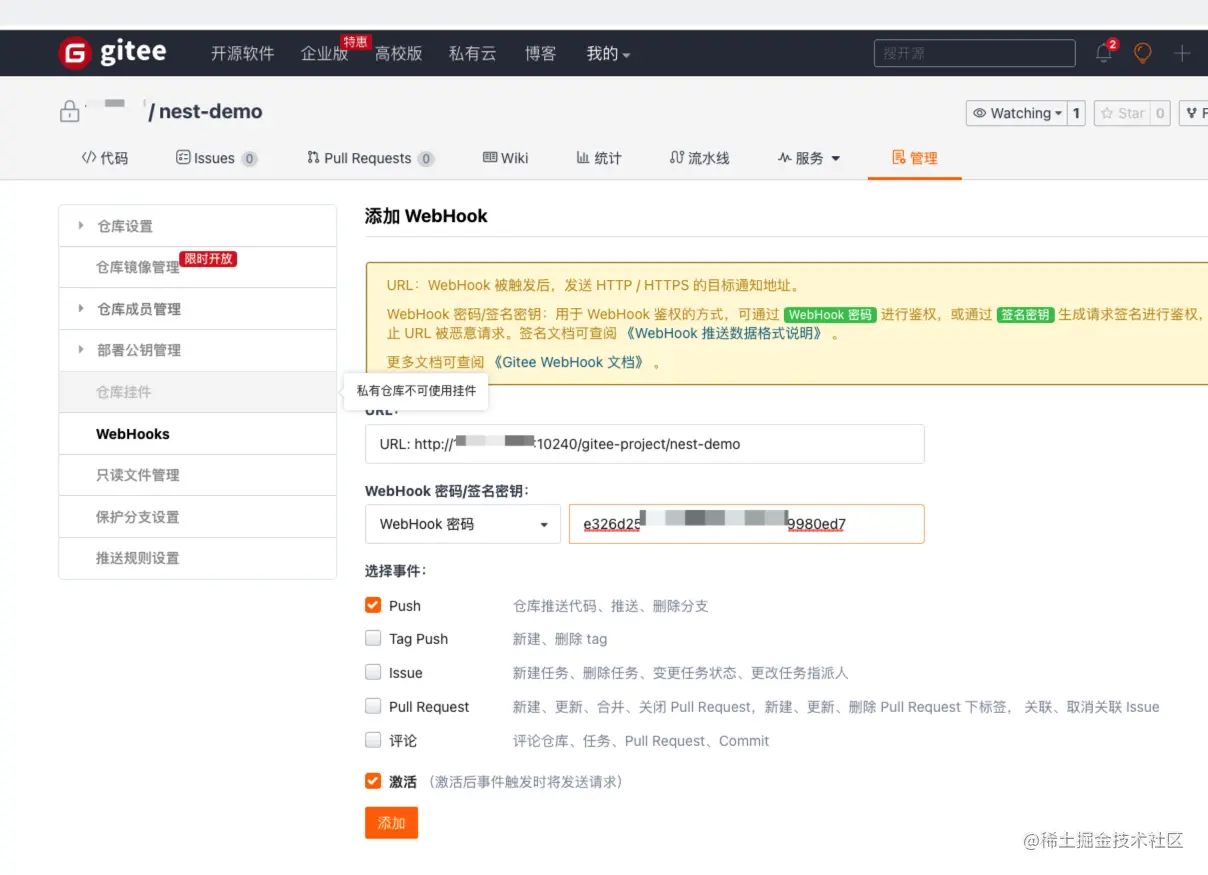Screen dimensions: 1208x875
Task: Click the Star button
Action: coord(1121,113)
